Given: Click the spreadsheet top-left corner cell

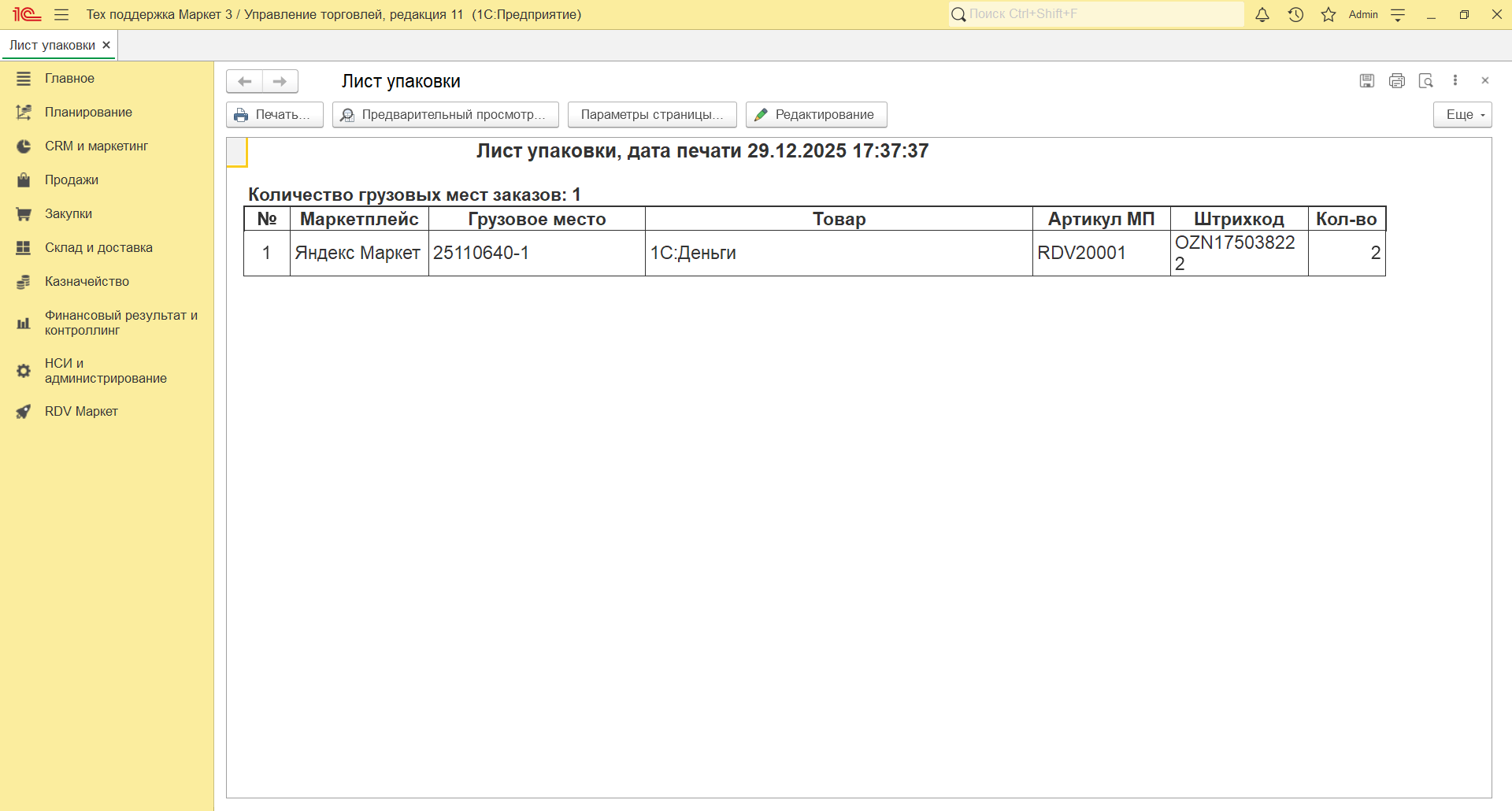Looking at the screenshot, I should (x=236, y=152).
